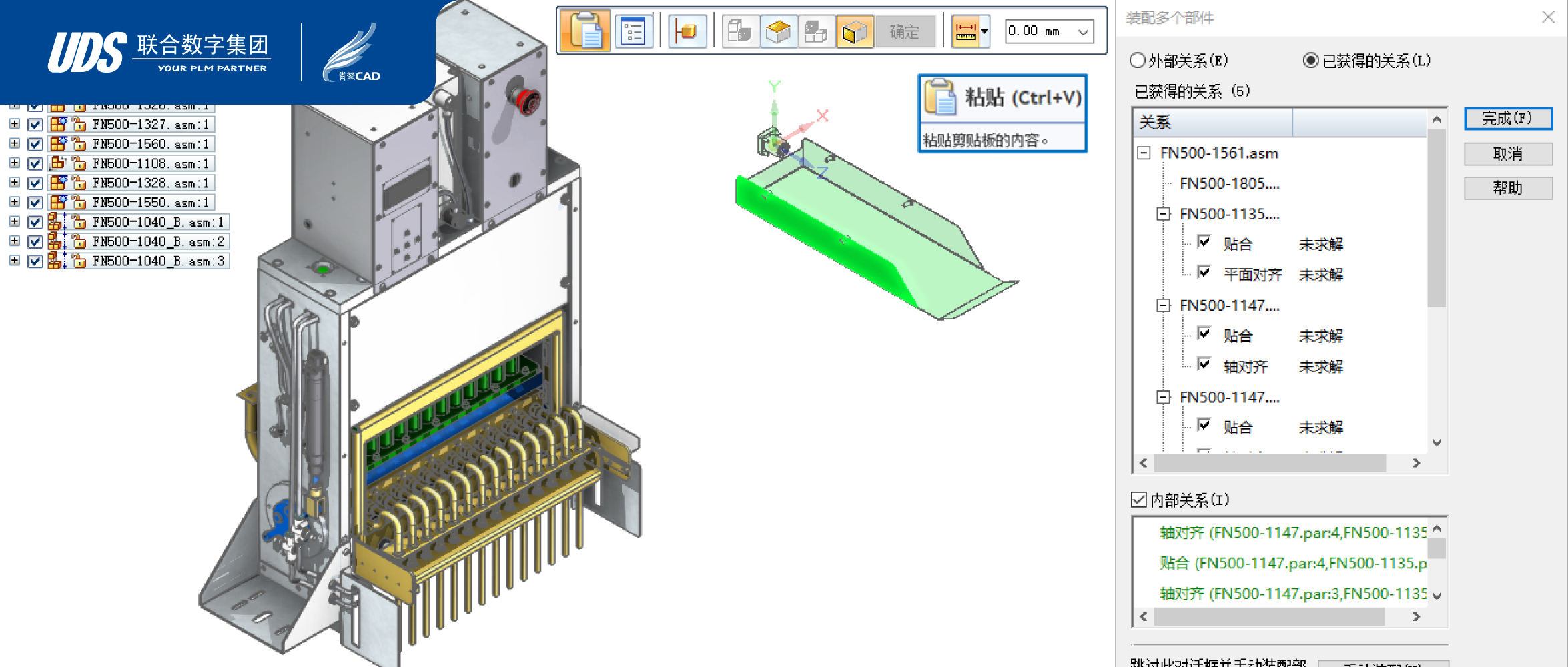
Task: Uncheck the 平面对齐 relationship checkbox
Action: pos(1204,273)
